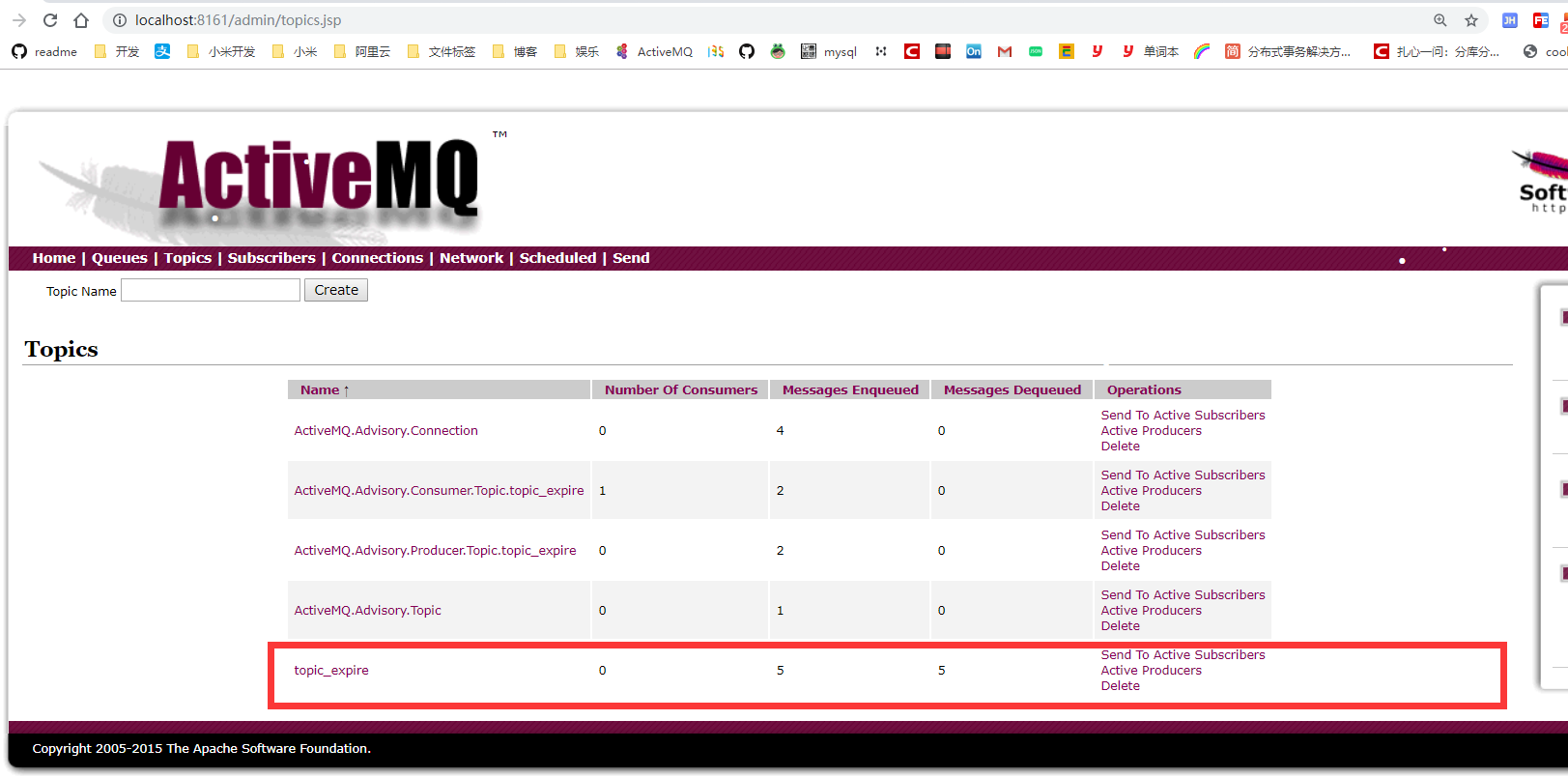The width and height of the screenshot is (1568, 778).
Task: Open the readme GitHub bookmark
Action: (44, 51)
